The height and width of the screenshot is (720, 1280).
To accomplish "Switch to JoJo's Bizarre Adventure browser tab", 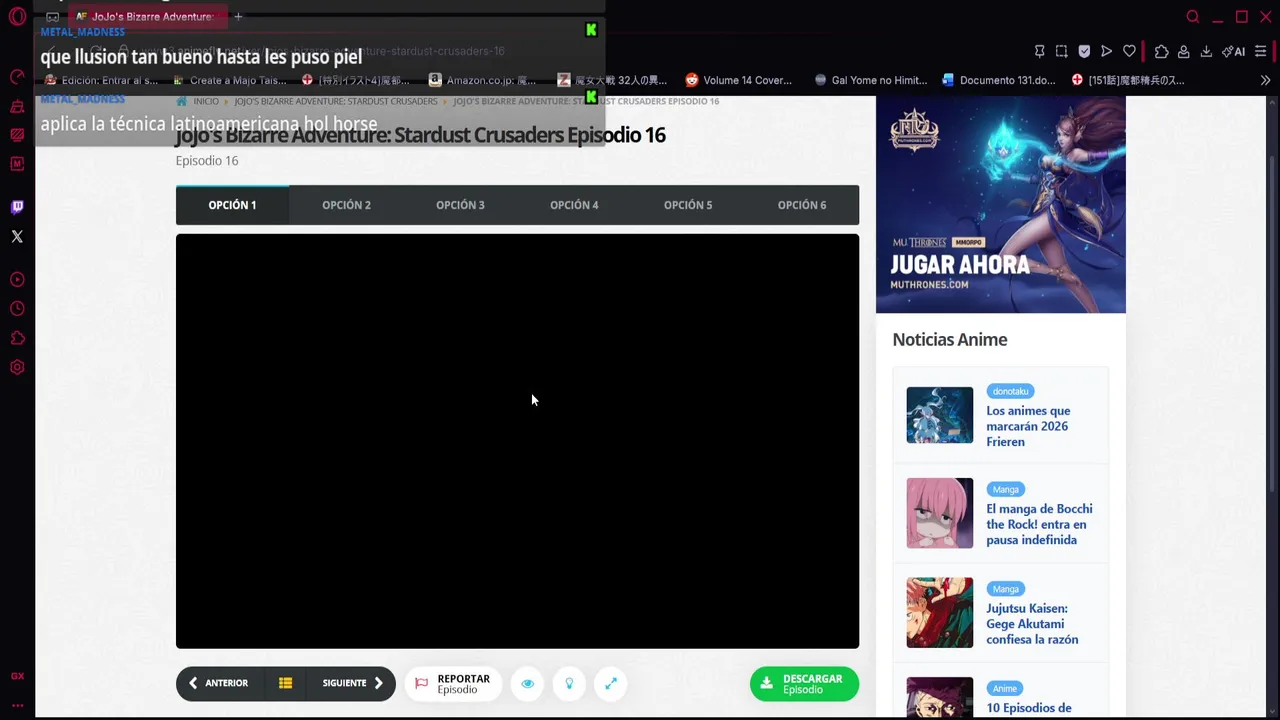I will (x=147, y=16).
